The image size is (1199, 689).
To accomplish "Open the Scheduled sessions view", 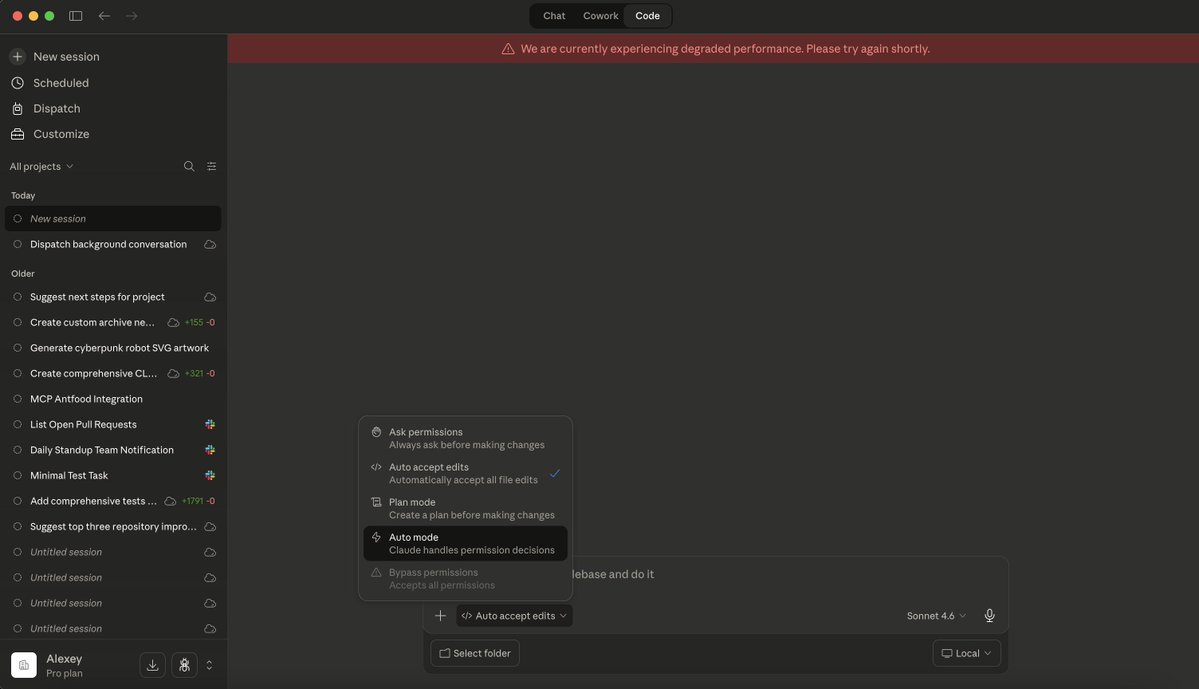I will pos(60,83).
